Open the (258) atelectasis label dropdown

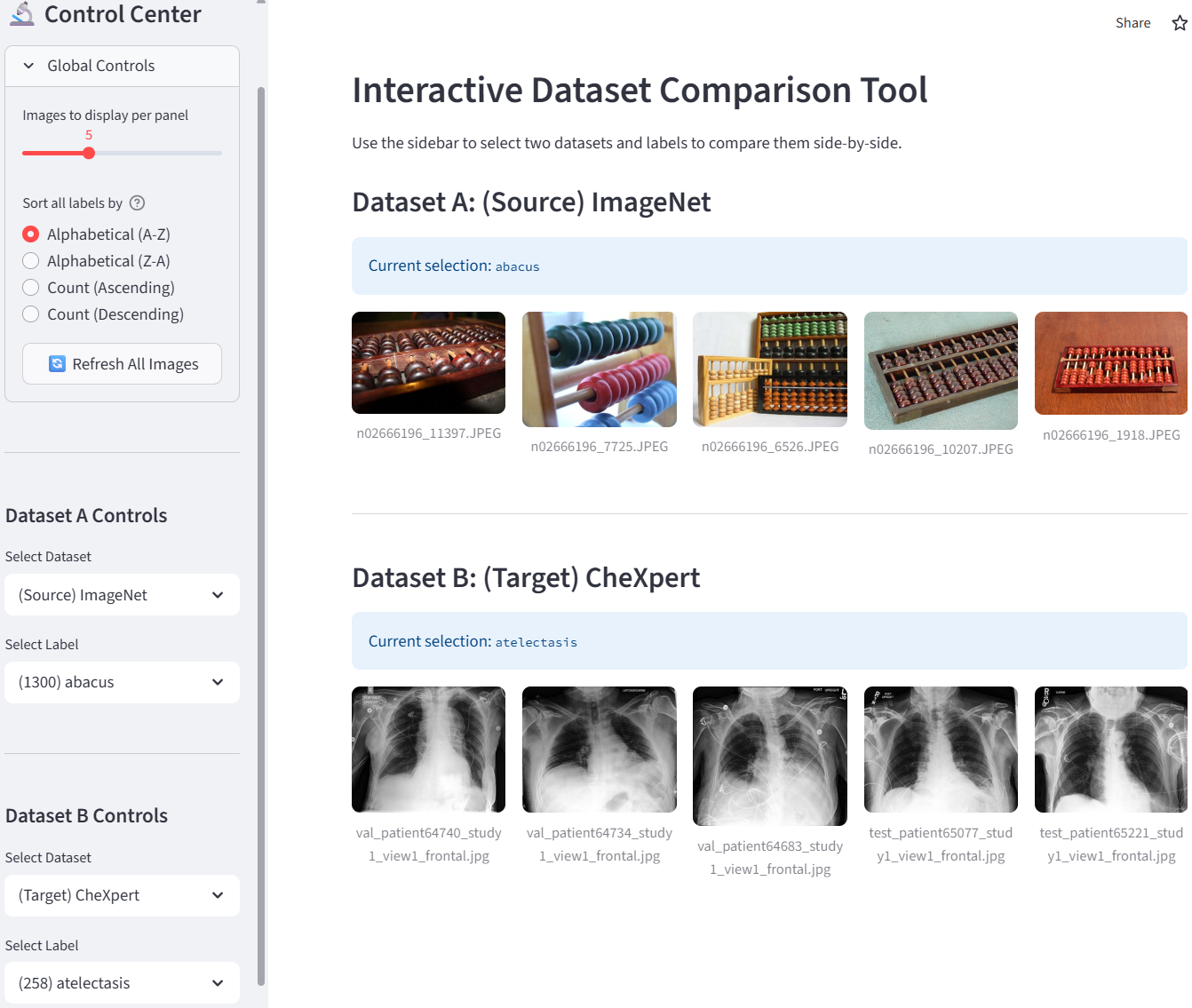coord(122,983)
